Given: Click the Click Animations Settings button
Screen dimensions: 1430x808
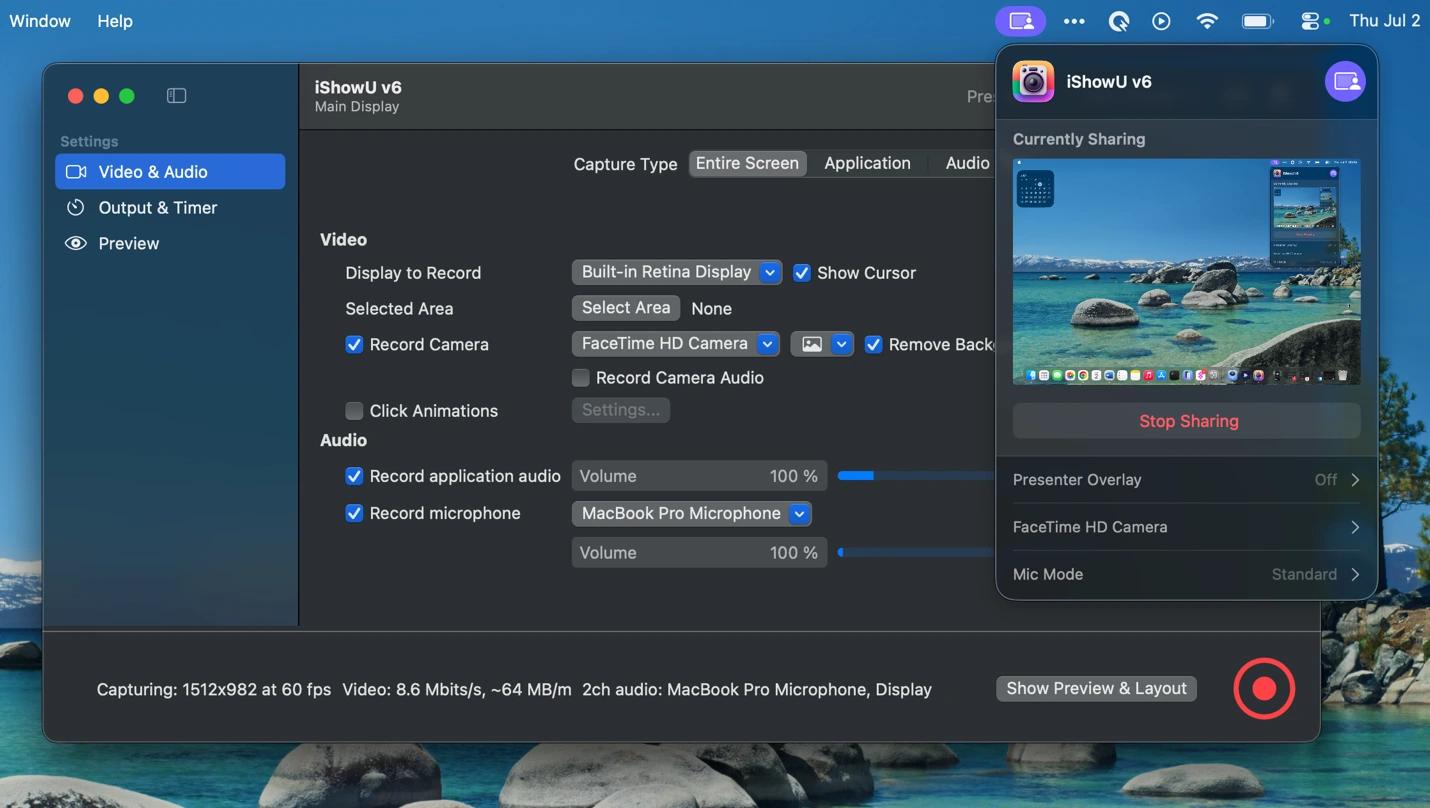Looking at the screenshot, I should pyautogui.click(x=621, y=410).
